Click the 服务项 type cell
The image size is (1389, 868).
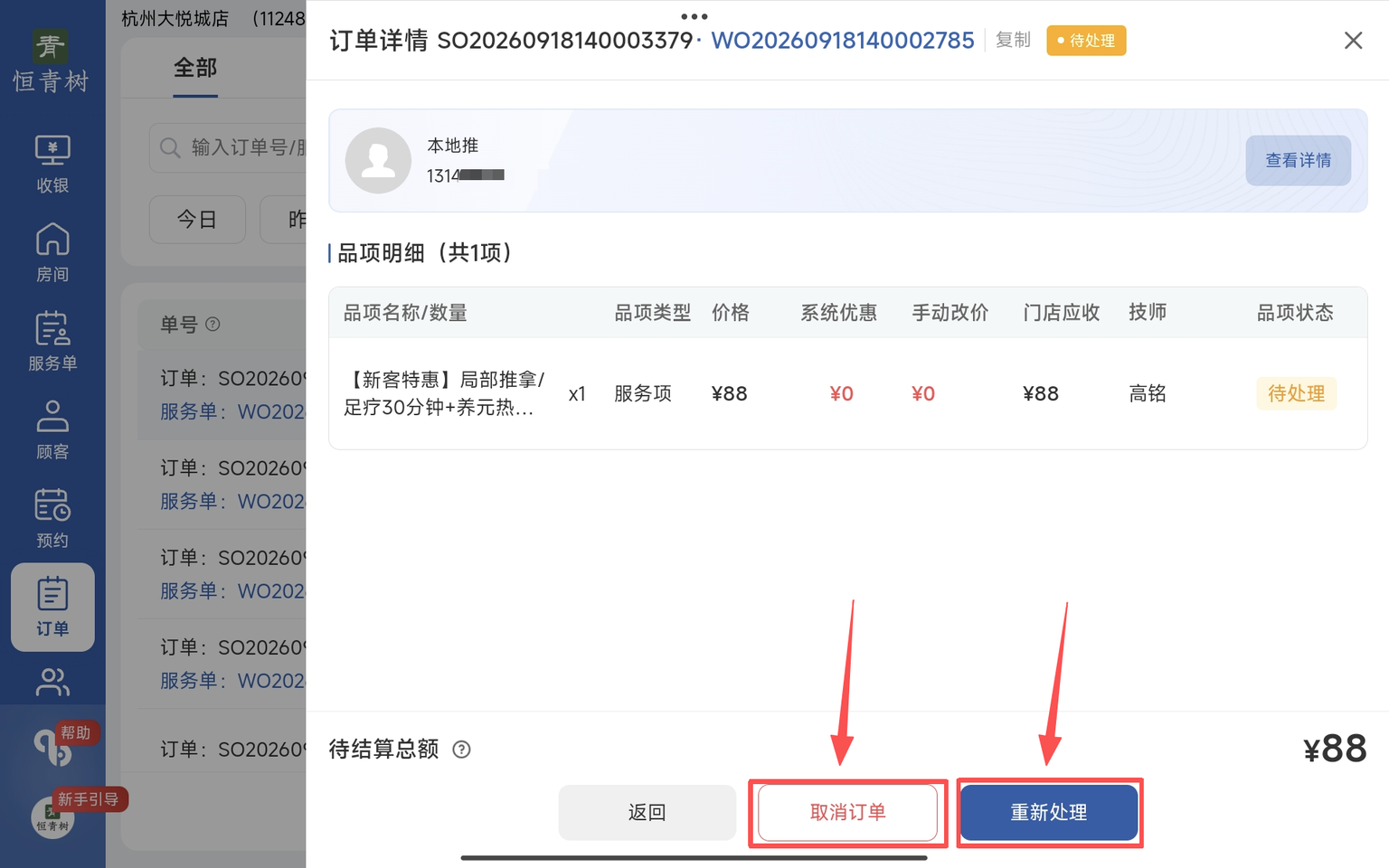643,393
